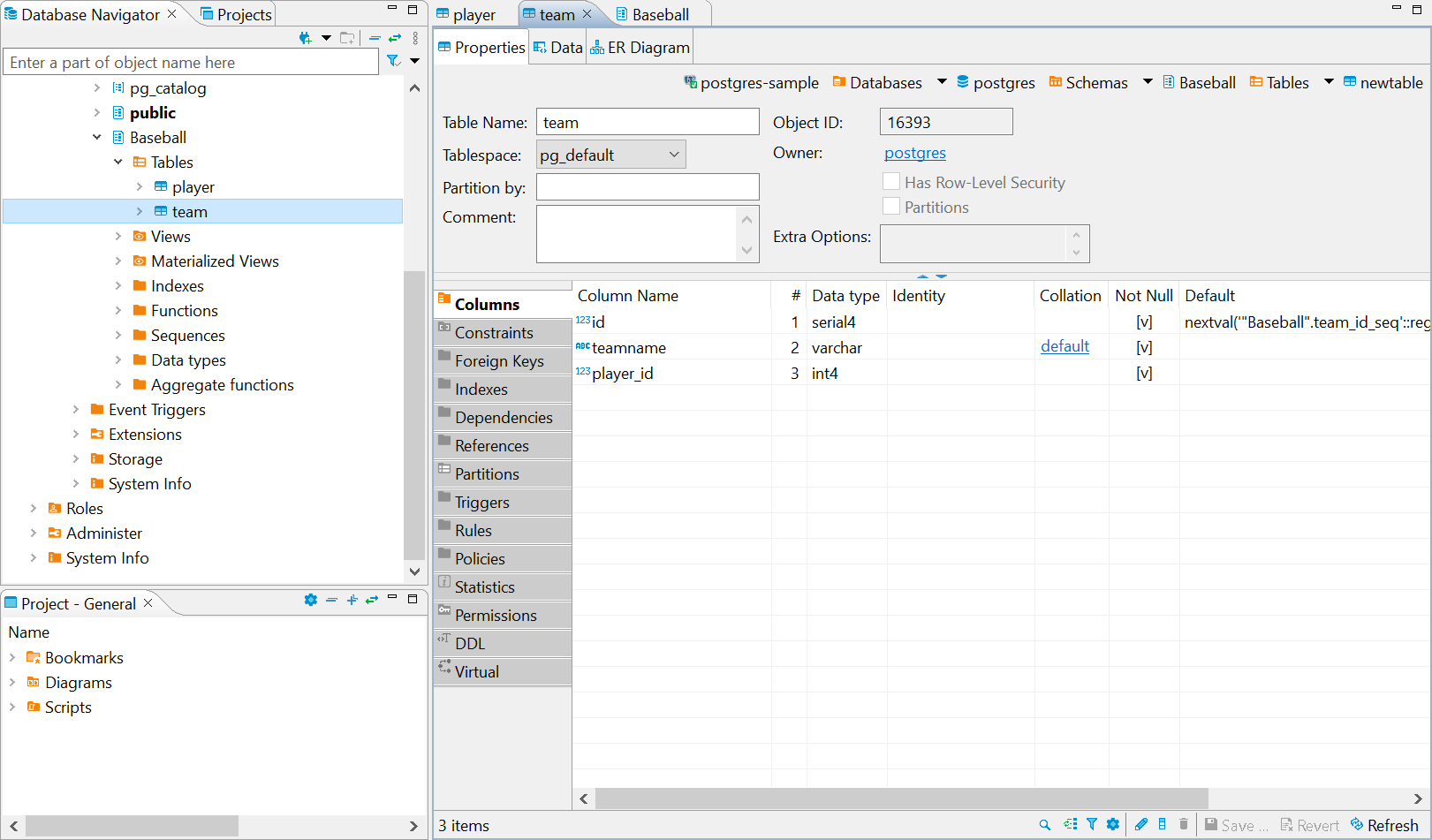The image size is (1432, 840).
Task: Collapse the Baseball schema node
Action: click(x=97, y=137)
